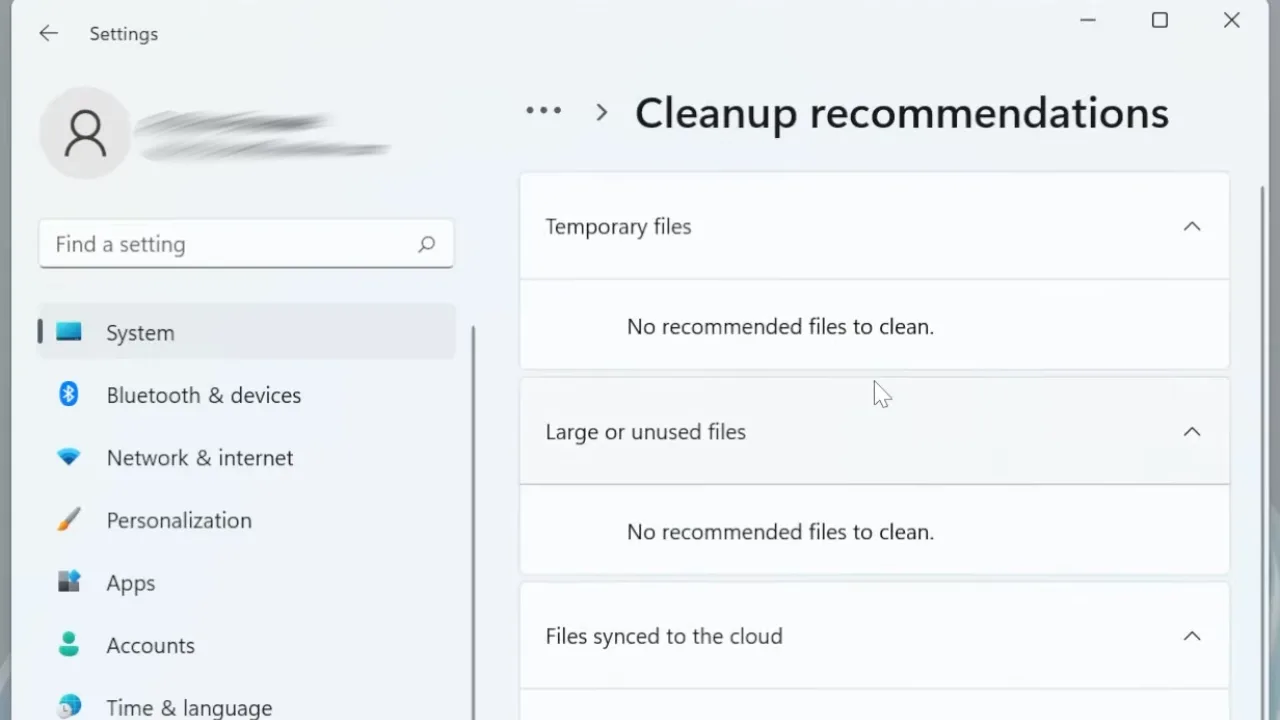Open the breadcrumb overflow menu (three dots)
The image size is (1280, 720).
point(543,111)
